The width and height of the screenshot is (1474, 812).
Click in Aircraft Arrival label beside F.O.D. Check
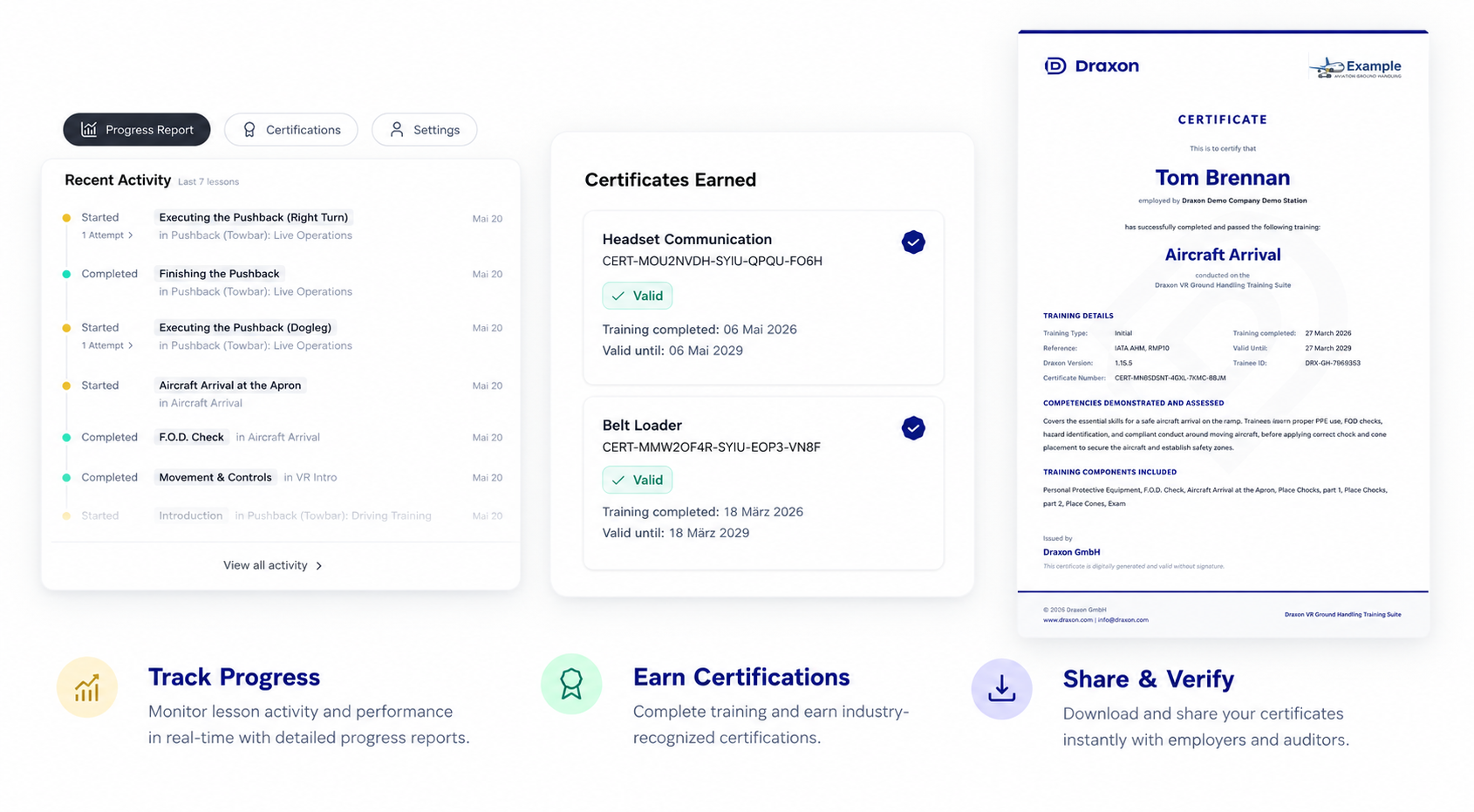coord(278,437)
